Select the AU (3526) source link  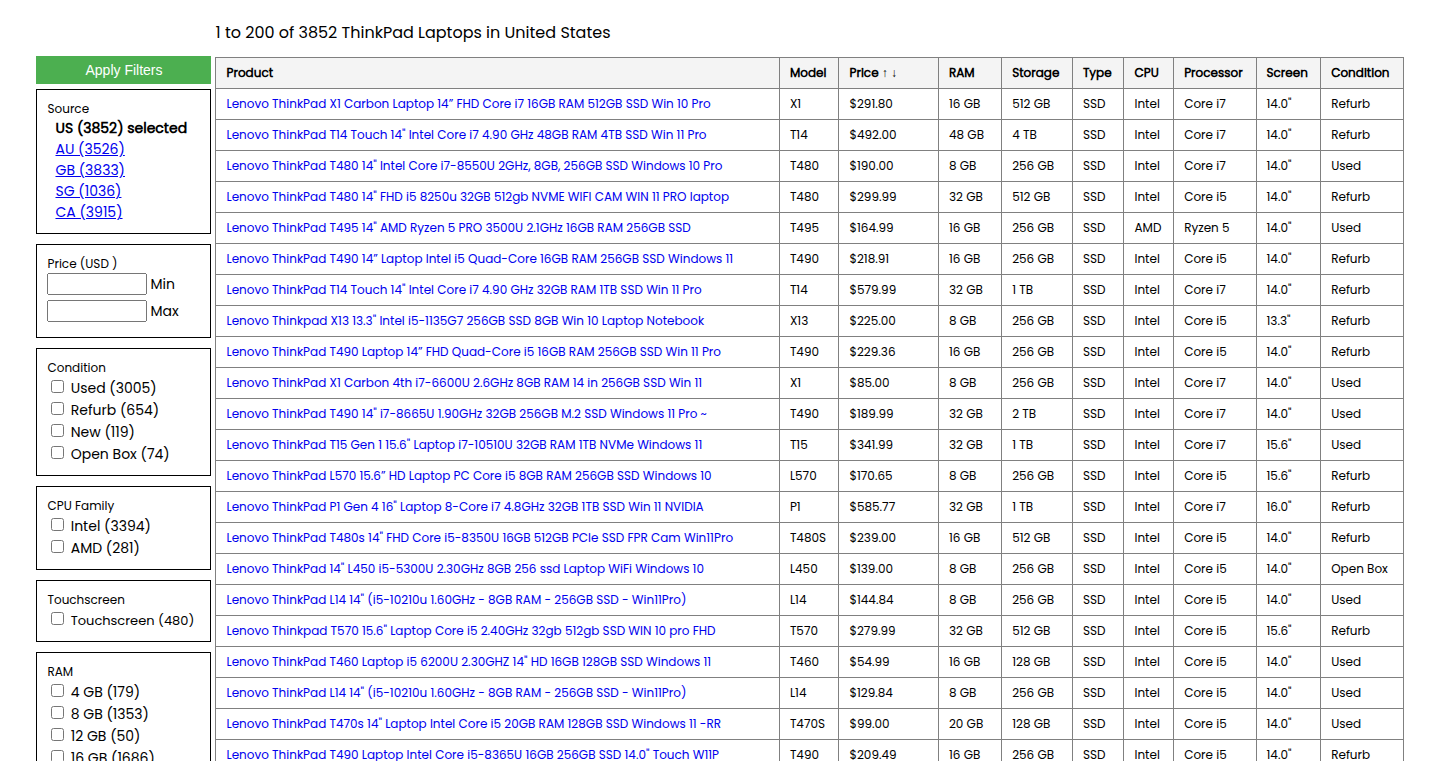(90, 149)
